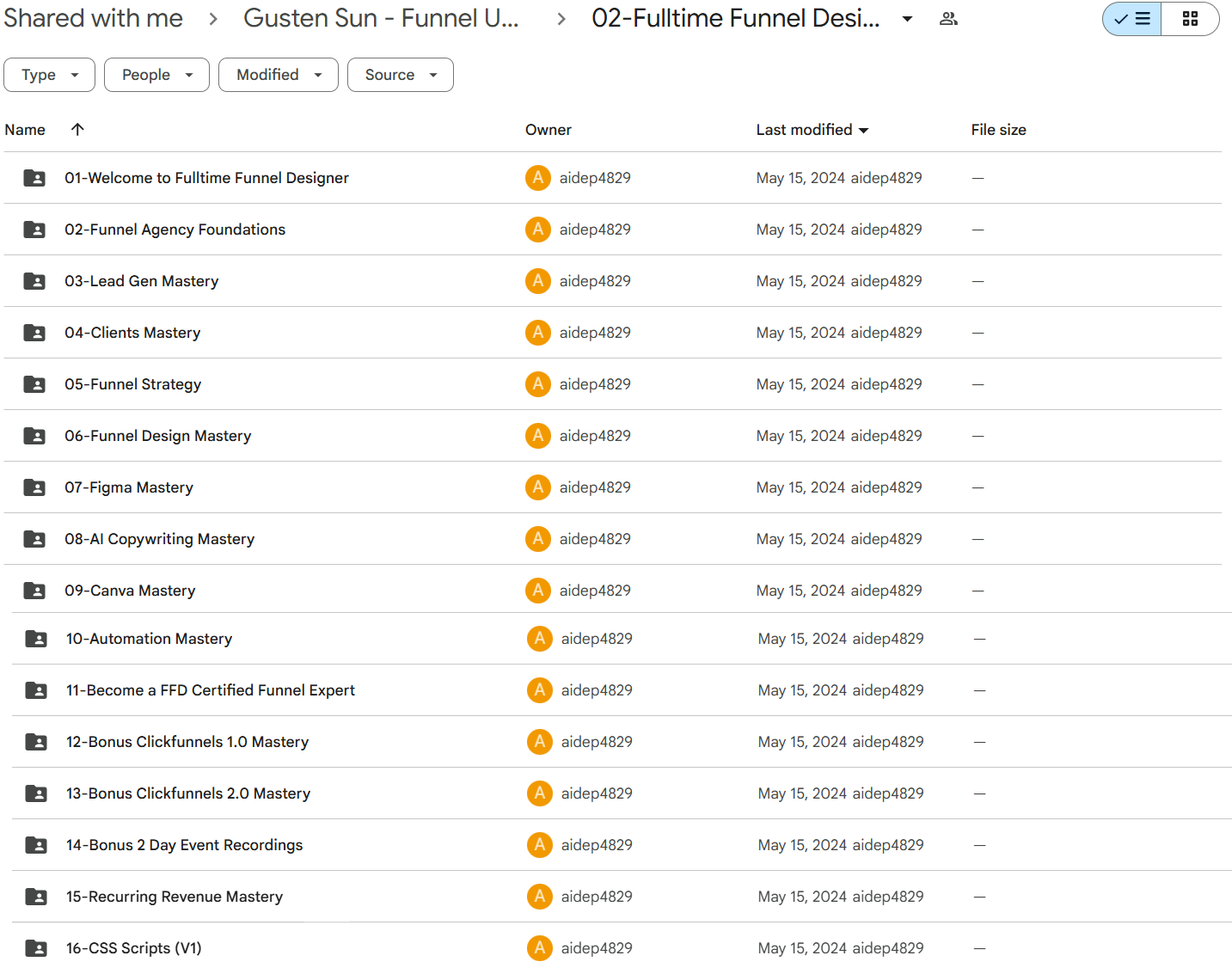Select 12-Bonus Clickfunnels 1.0 Mastery folder name
Image resolution: width=1232 pixels, height=974 pixels.
[187, 742]
